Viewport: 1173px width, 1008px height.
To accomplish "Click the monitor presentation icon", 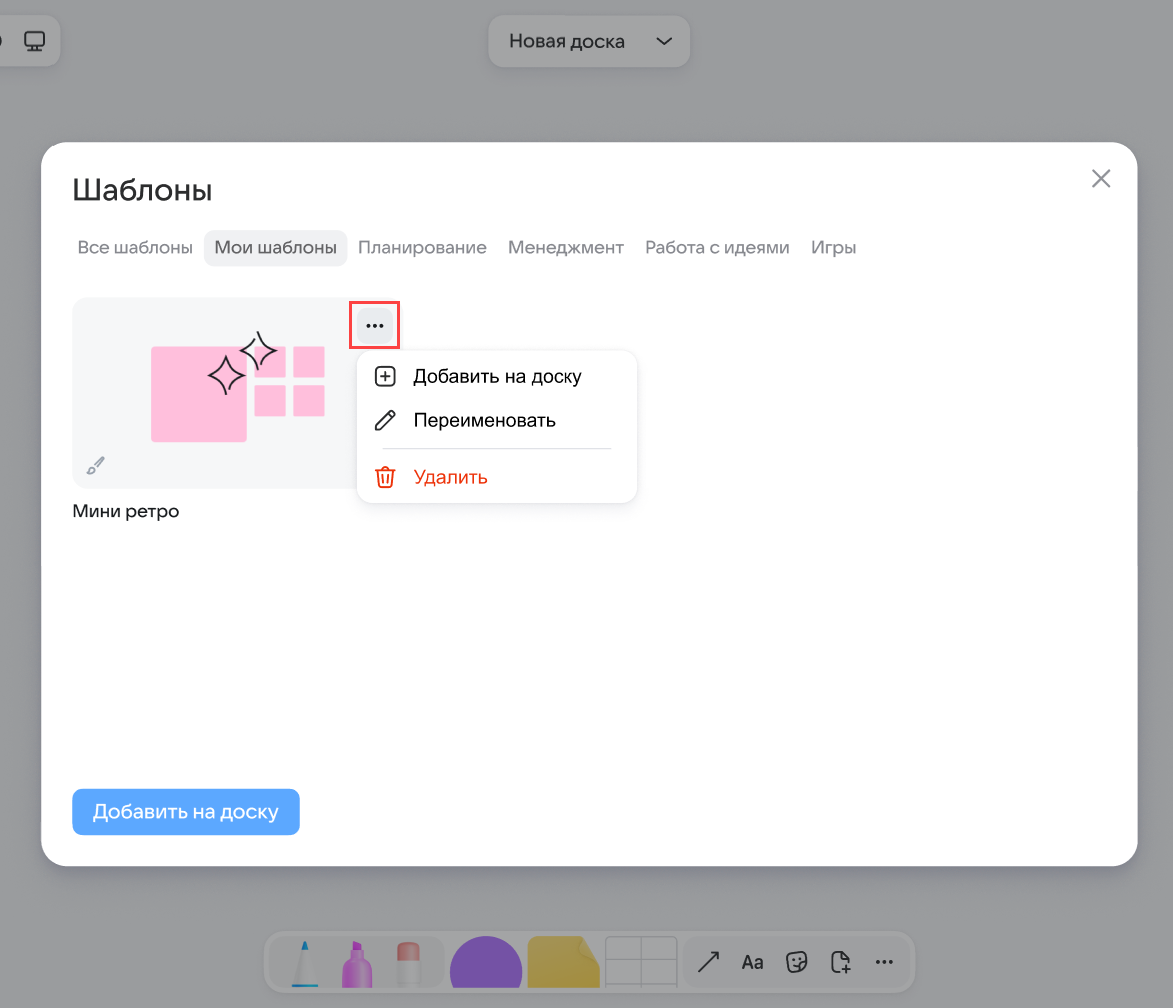I will point(35,42).
